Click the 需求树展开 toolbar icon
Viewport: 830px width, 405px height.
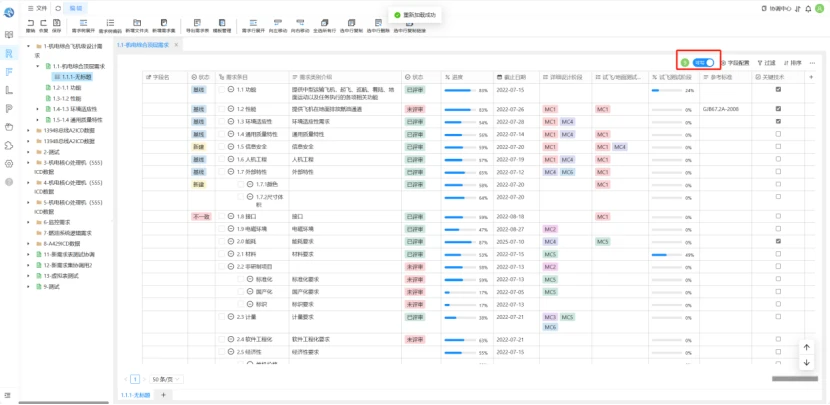(x=83, y=23)
